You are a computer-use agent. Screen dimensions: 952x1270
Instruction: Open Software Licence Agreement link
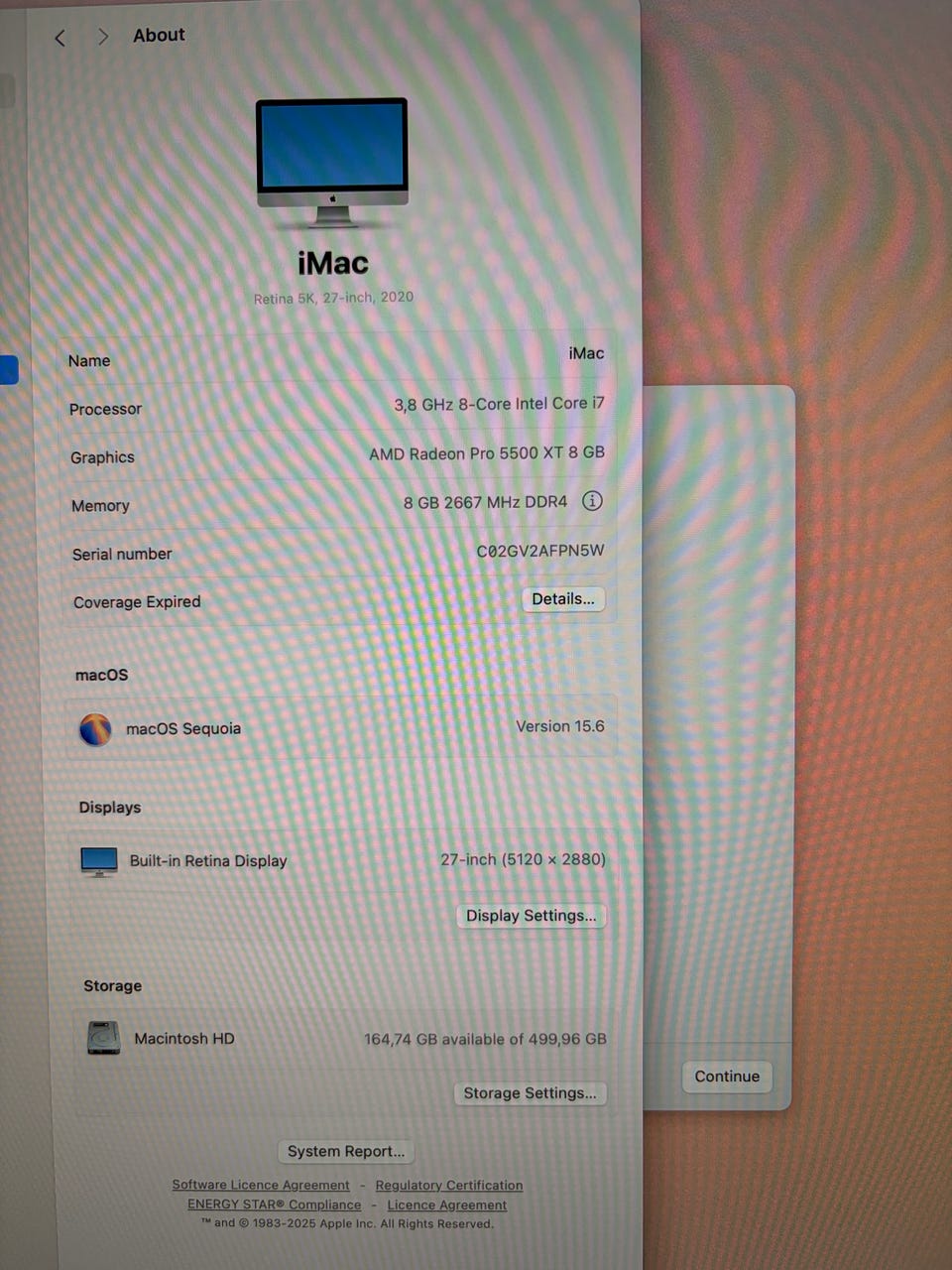[x=261, y=1185]
